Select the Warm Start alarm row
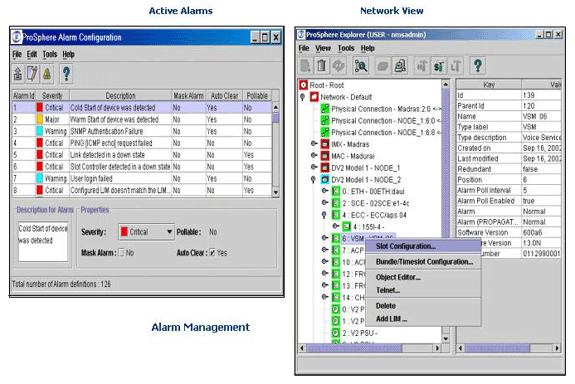The image size is (575, 384). pyautogui.click(x=142, y=120)
